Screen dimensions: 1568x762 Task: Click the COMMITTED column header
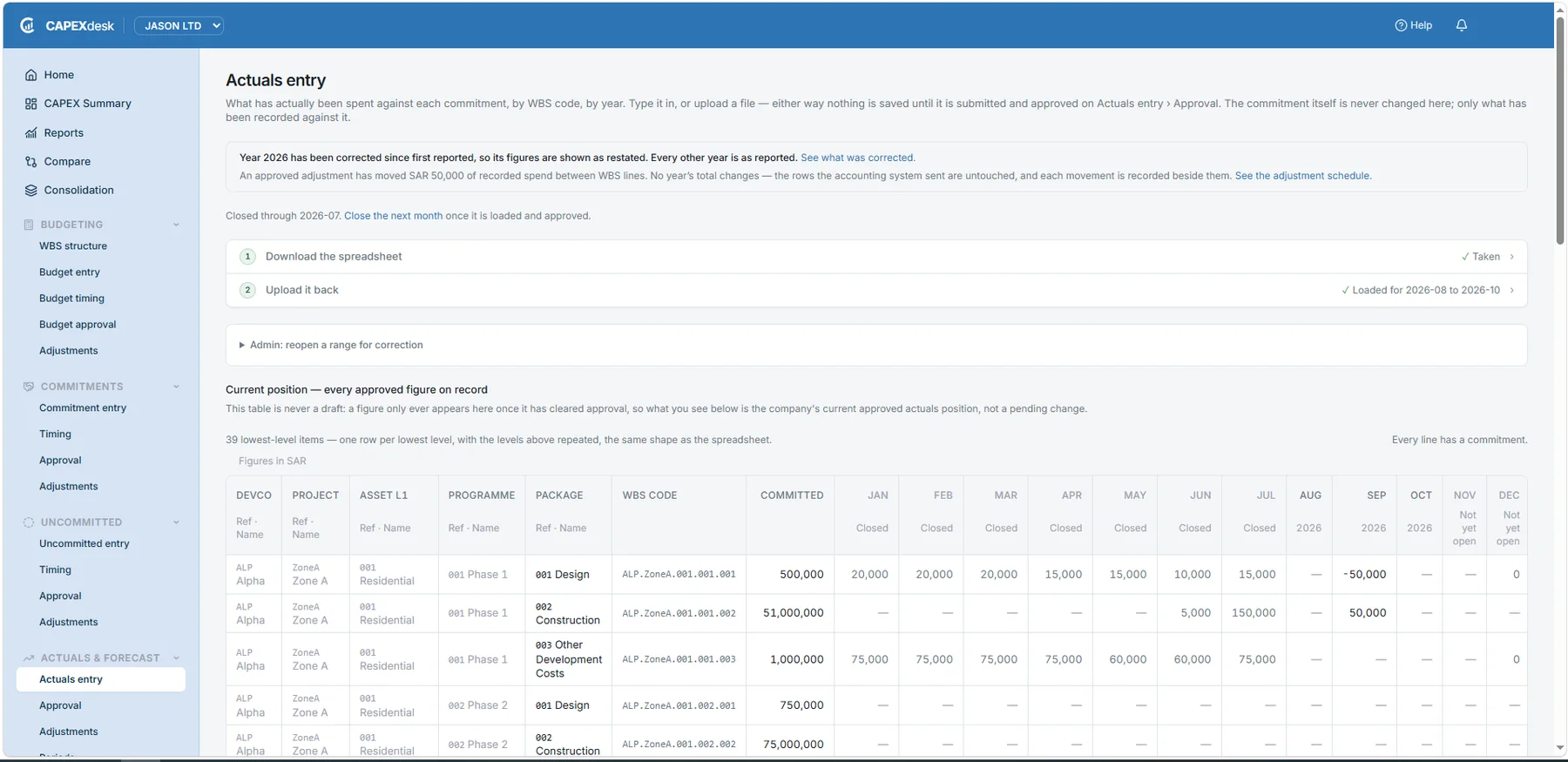pyautogui.click(x=792, y=496)
